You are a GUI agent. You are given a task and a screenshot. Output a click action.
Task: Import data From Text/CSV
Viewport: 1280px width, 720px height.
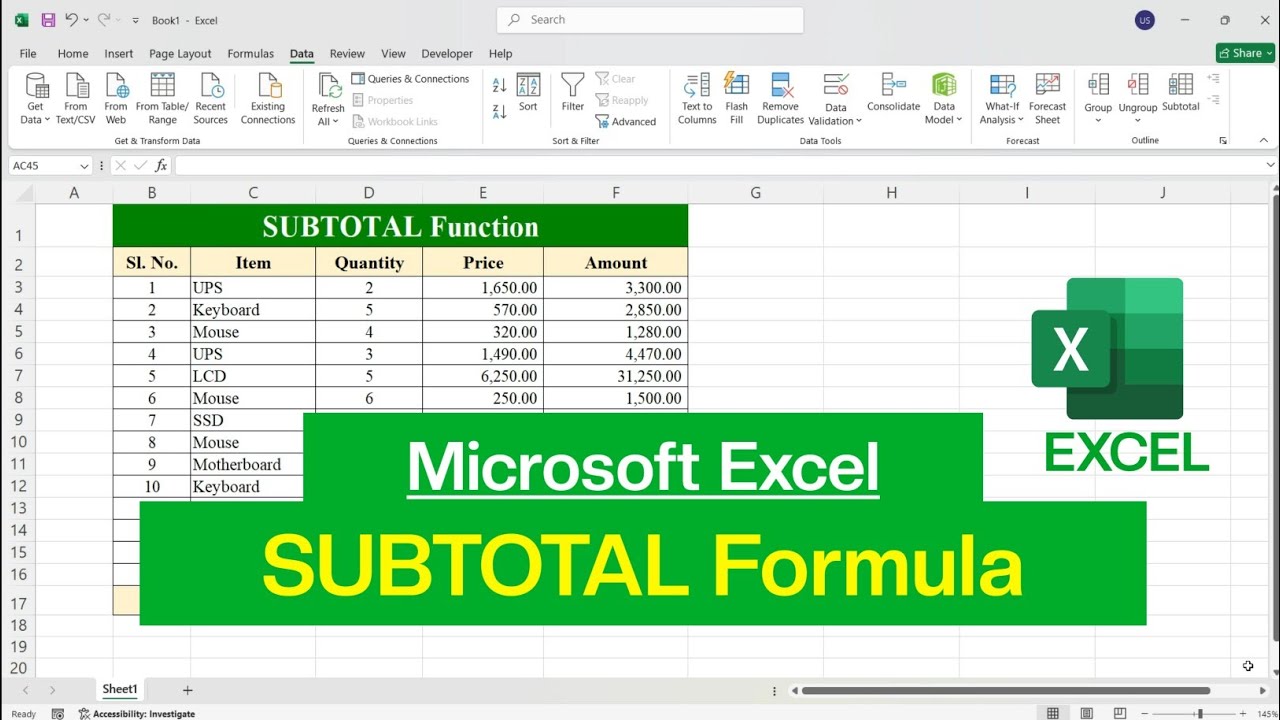pos(76,99)
